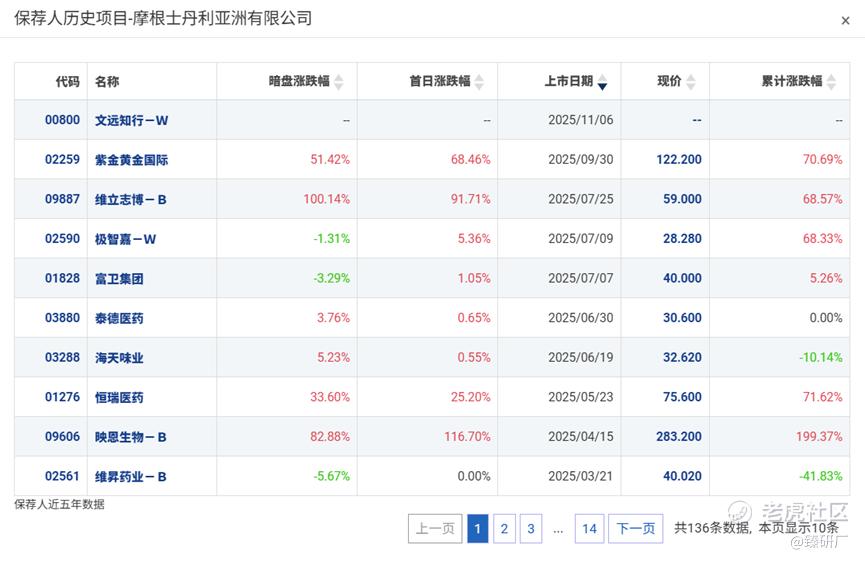Go to next page 下一页

(636, 528)
